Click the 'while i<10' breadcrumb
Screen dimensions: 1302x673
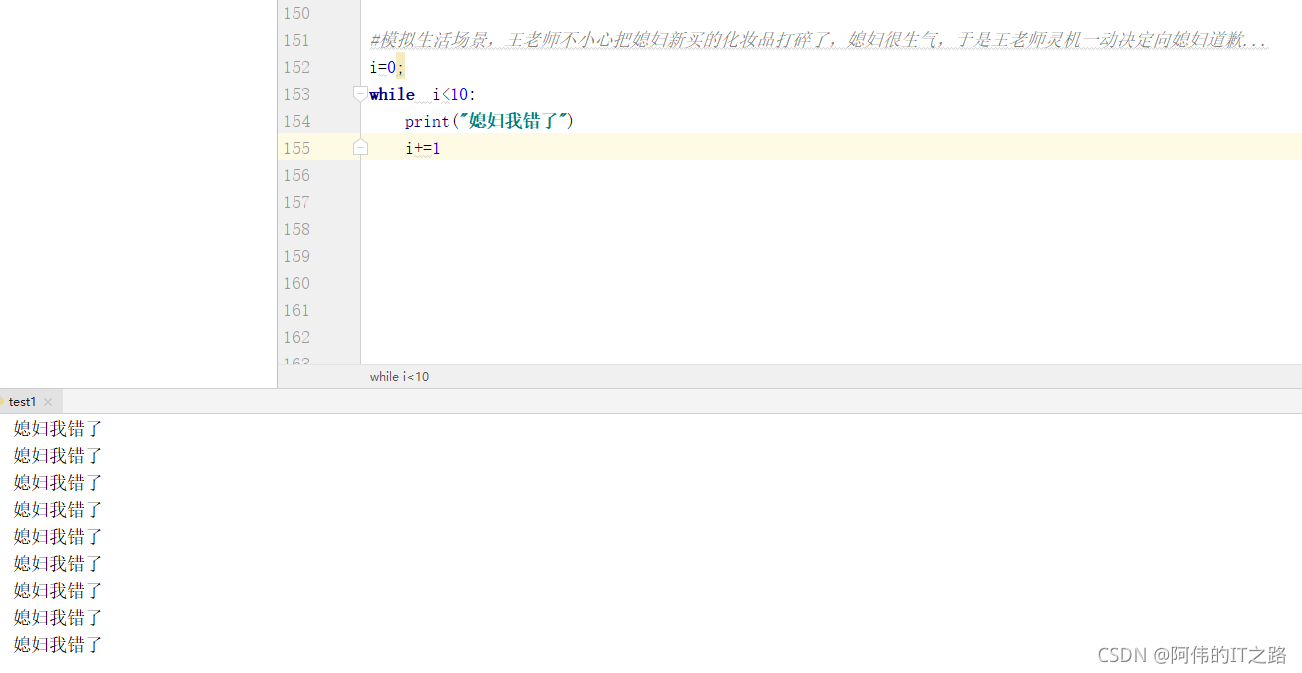click(399, 377)
